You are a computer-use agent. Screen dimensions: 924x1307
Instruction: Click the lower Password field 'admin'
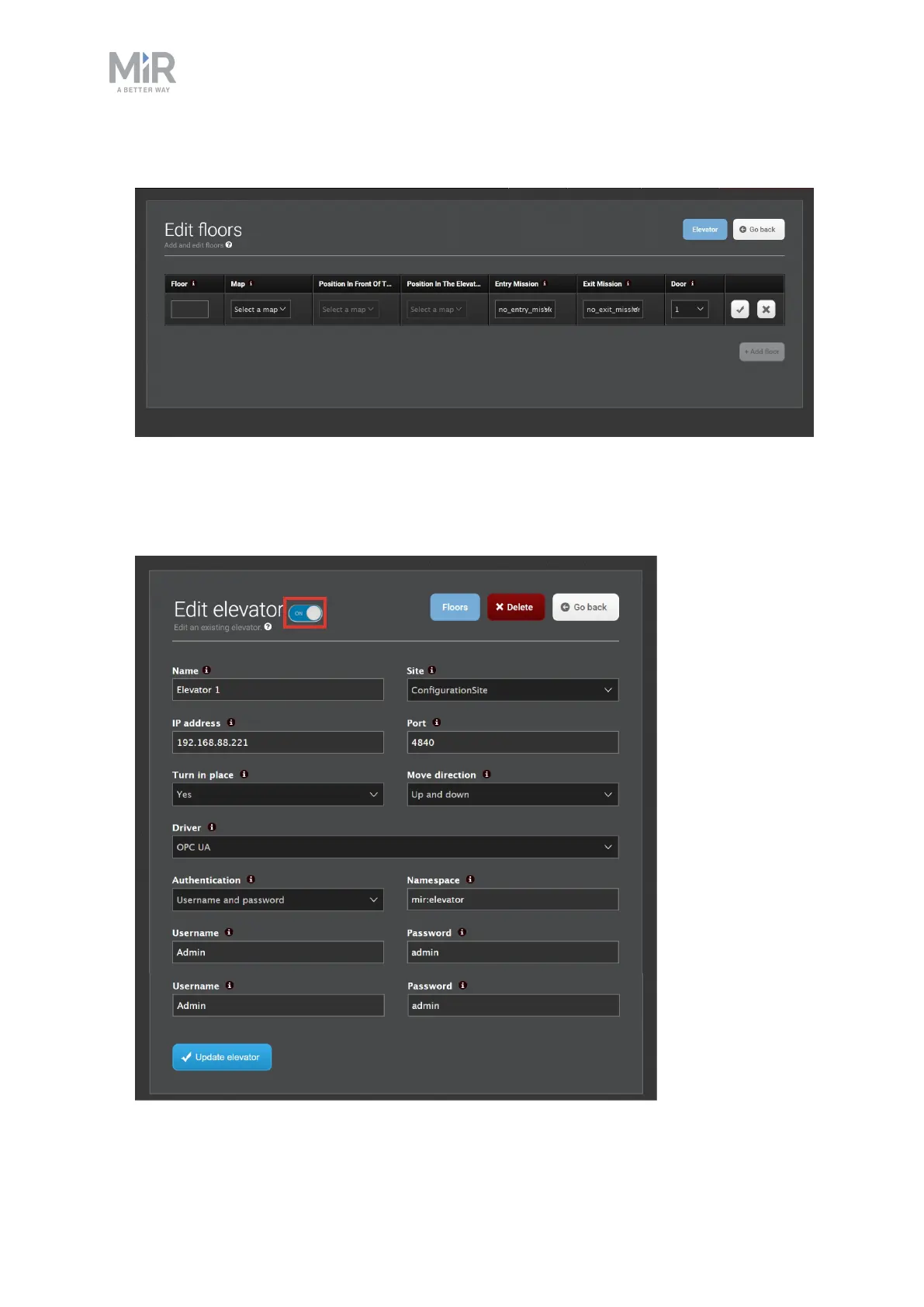pos(514,1005)
